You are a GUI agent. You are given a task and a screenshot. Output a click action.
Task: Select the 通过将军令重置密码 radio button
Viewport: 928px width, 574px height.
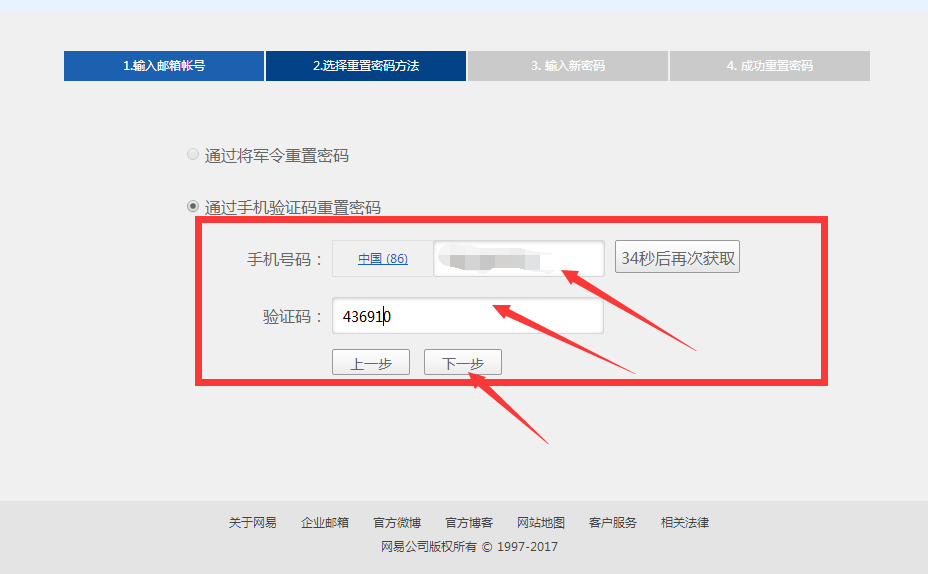pos(193,155)
